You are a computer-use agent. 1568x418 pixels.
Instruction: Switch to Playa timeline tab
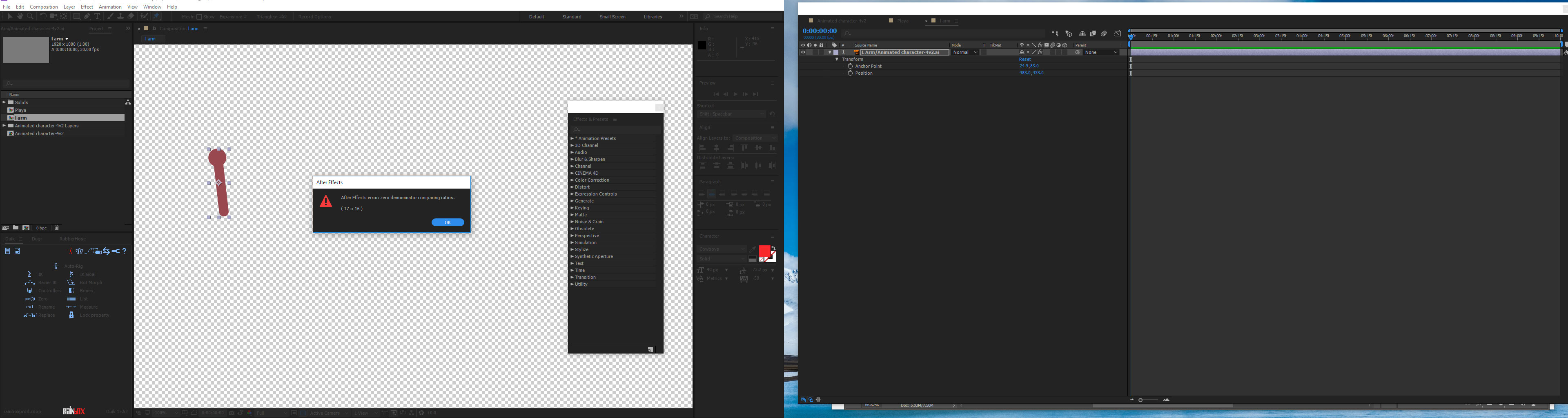[x=903, y=21]
